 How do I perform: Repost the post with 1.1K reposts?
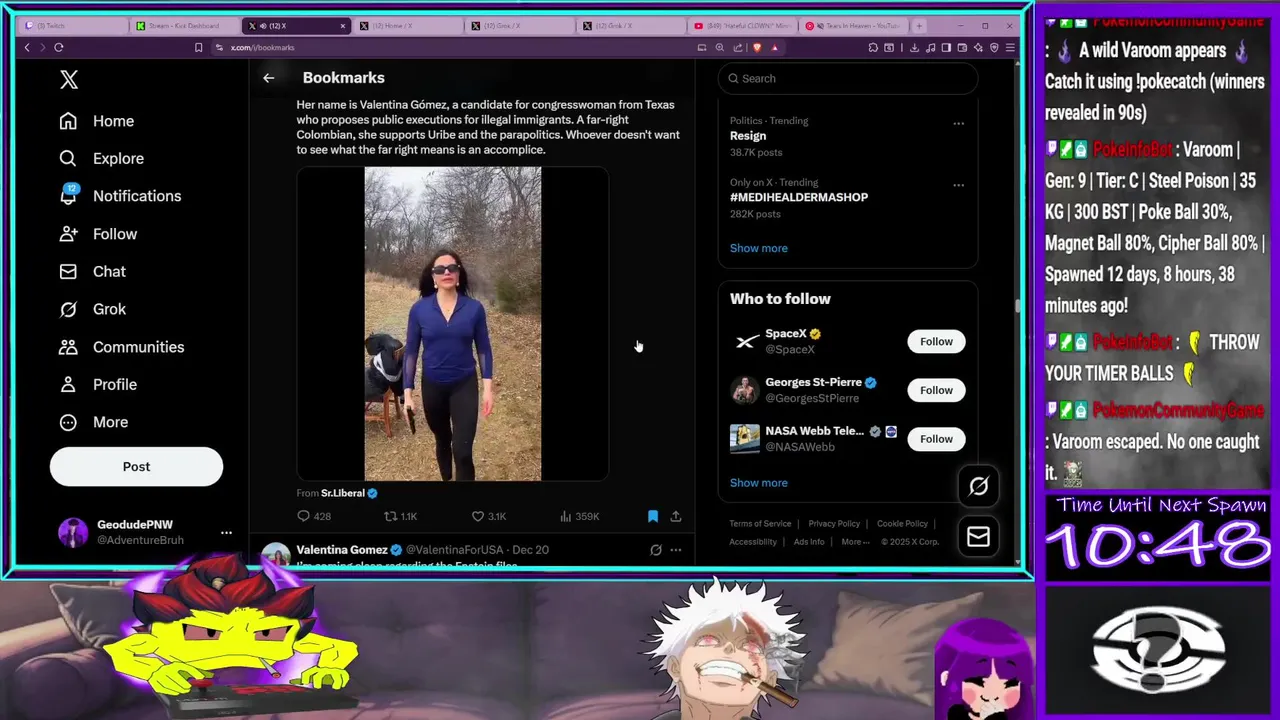click(401, 516)
